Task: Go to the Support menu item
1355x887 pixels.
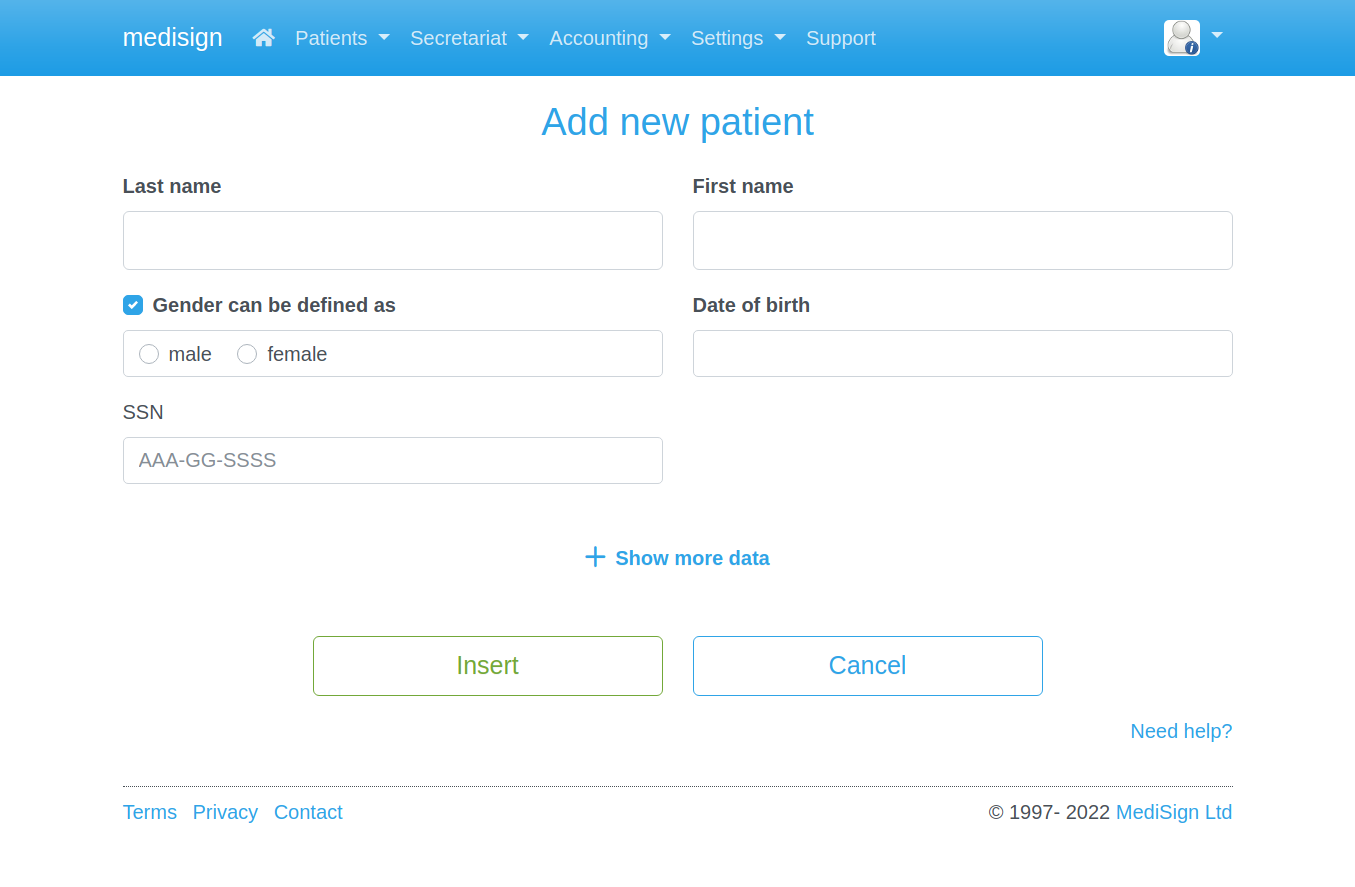Action: tap(841, 38)
